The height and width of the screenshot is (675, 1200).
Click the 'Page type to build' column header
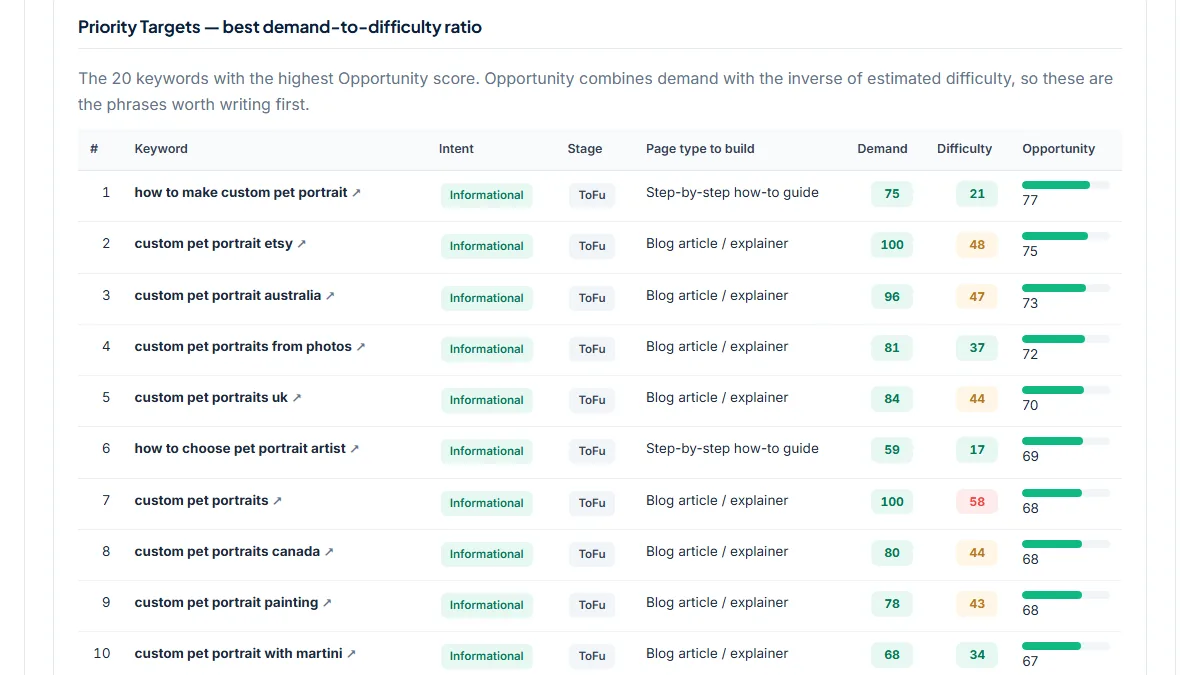(700, 149)
